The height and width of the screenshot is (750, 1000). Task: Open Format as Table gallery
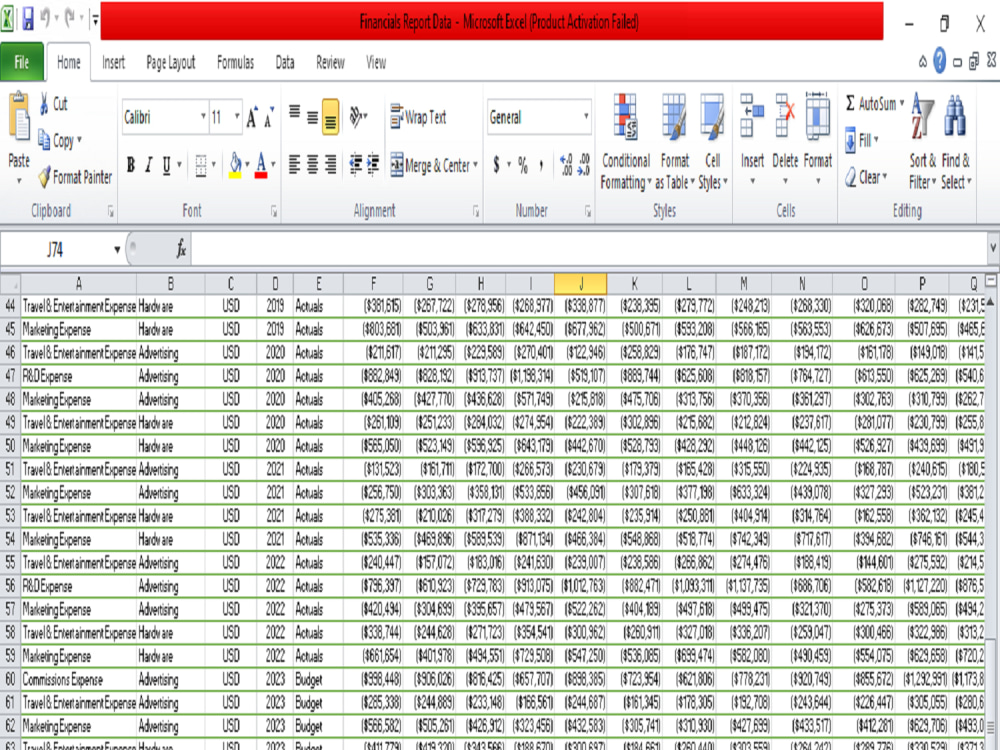click(x=674, y=142)
